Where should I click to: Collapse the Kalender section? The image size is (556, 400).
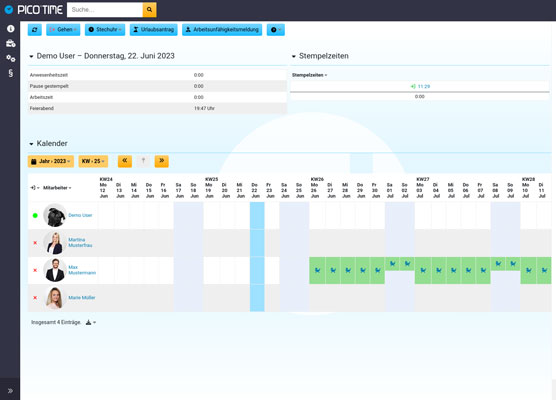click(31, 144)
